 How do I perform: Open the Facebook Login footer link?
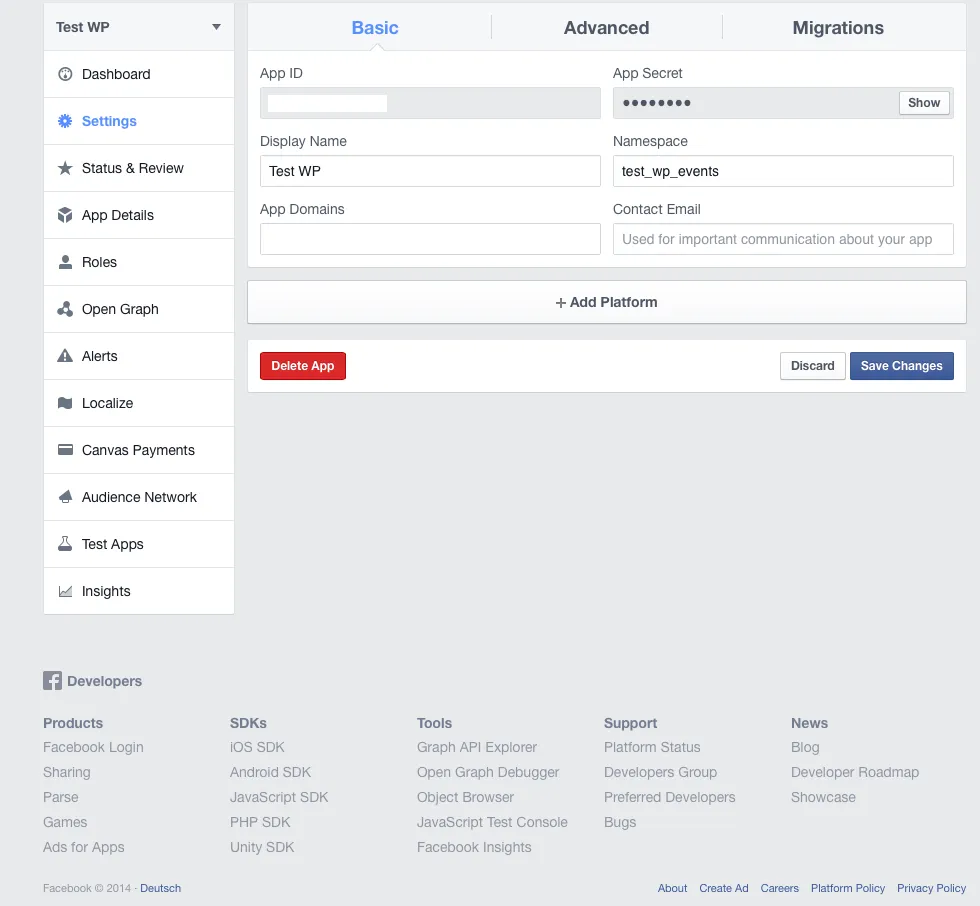93,747
